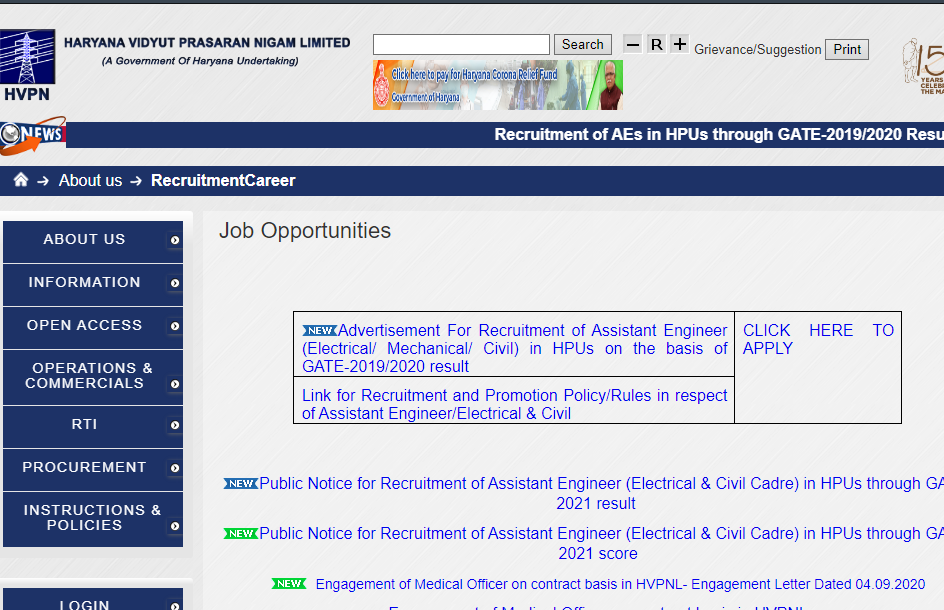Click Haryana Vidyut Prasaran Nigam Limited title
The height and width of the screenshot is (610, 944).
click(x=207, y=43)
